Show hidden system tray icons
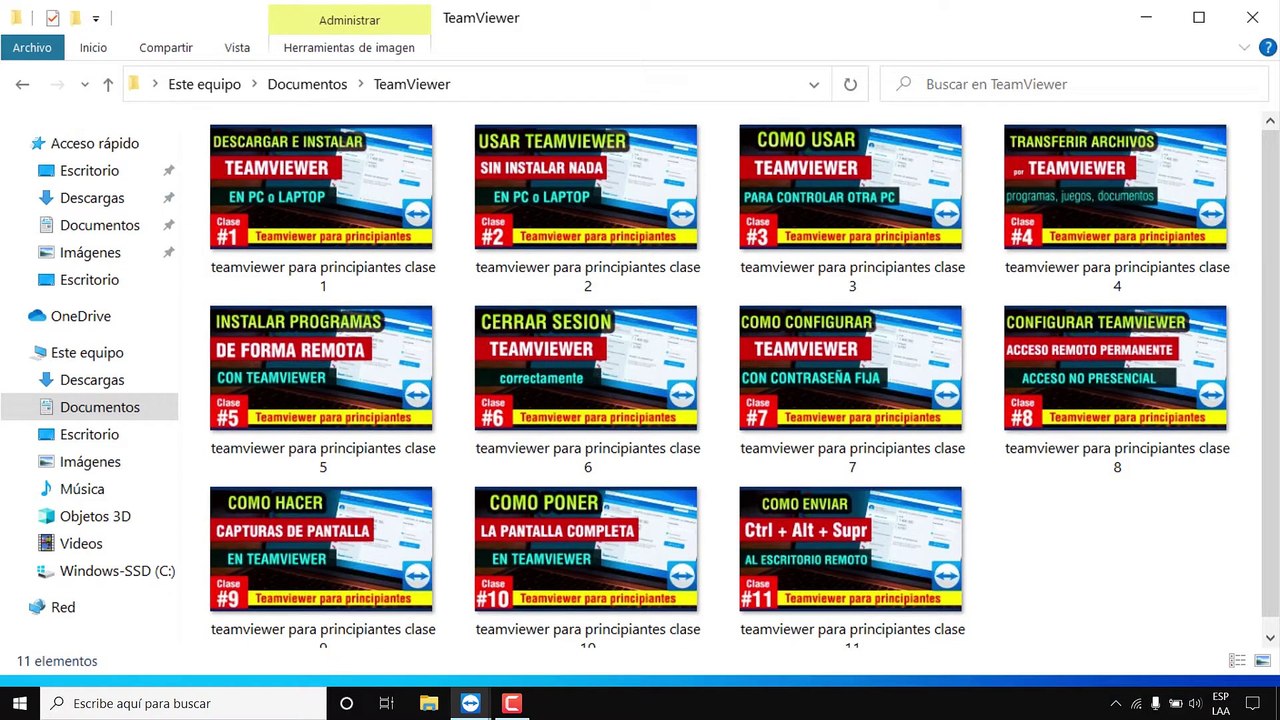 point(1116,703)
